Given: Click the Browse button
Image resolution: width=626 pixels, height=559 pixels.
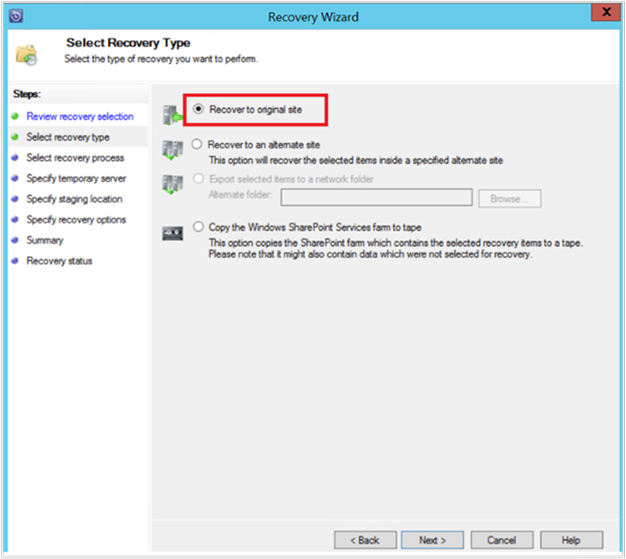Looking at the screenshot, I should click(x=510, y=198).
